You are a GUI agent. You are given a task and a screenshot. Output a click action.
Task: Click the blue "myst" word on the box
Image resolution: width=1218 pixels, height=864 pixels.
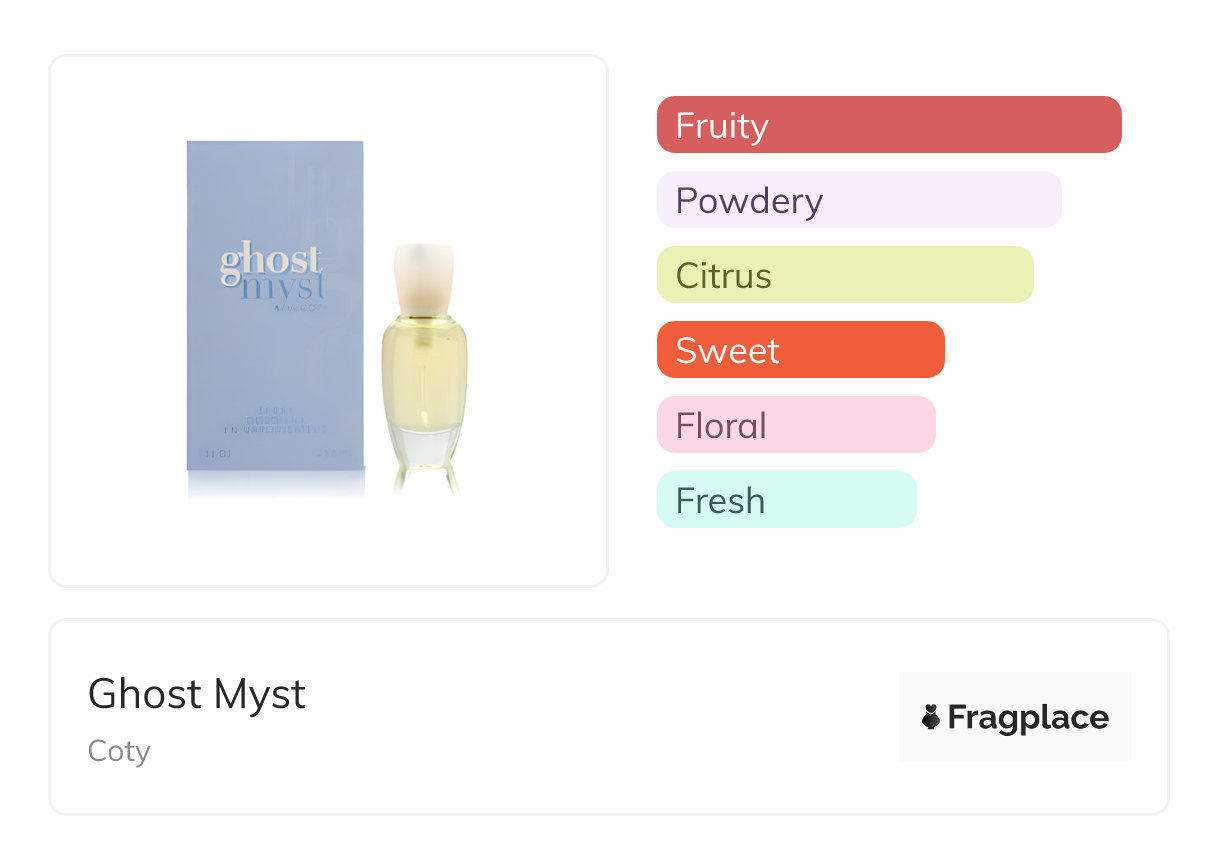(x=283, y=287)
